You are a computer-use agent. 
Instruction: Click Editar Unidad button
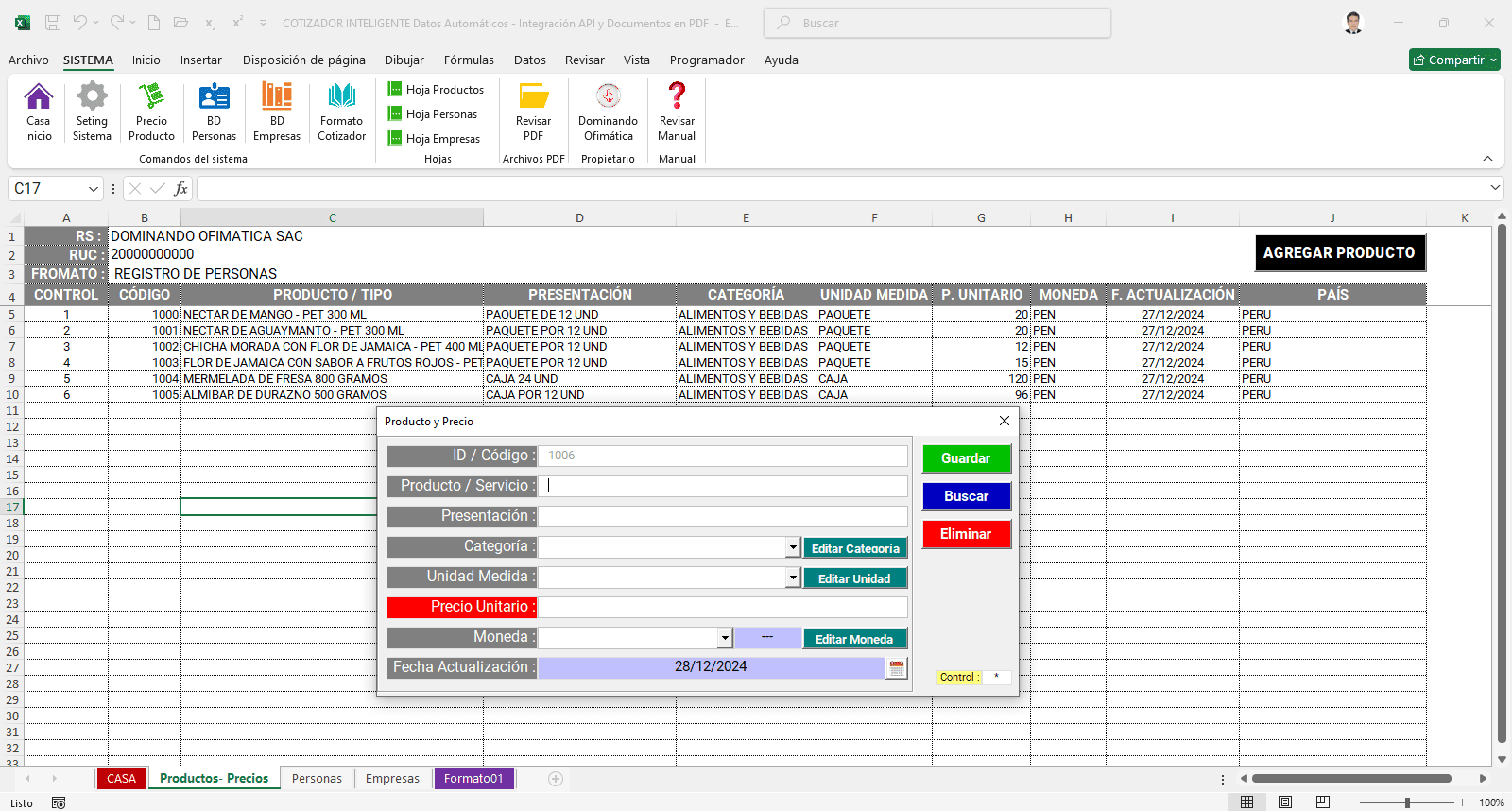(x=855, y=578)
